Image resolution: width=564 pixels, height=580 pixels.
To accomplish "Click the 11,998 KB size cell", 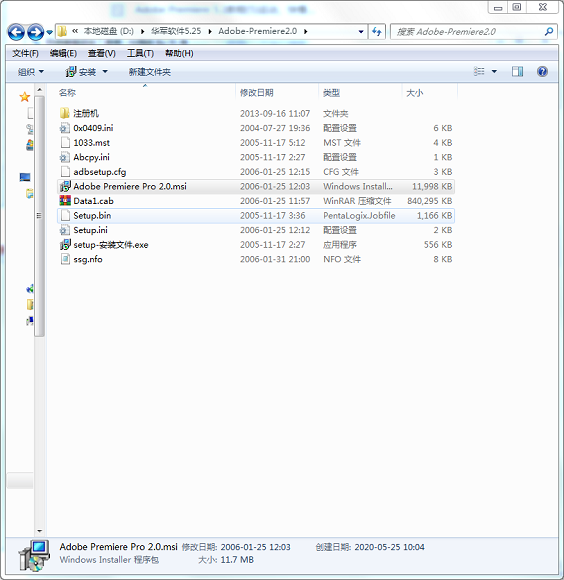I will point(432,186).
